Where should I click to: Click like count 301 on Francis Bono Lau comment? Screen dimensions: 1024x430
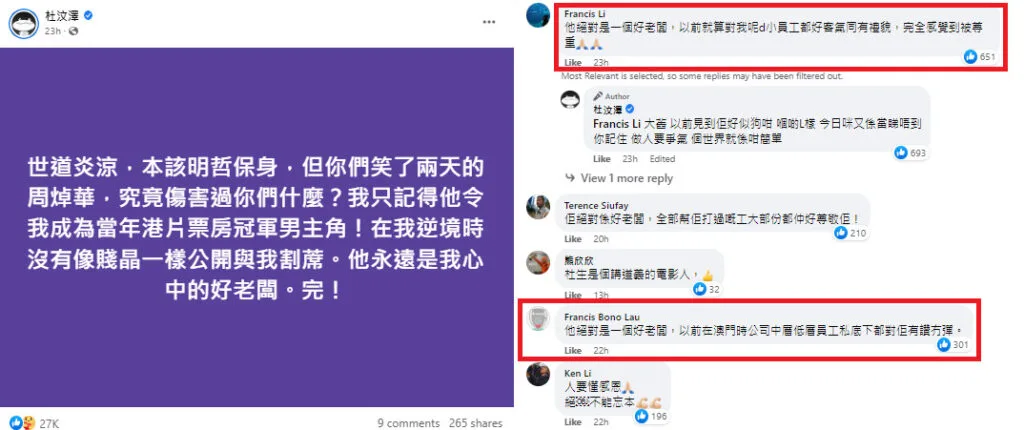953,344
